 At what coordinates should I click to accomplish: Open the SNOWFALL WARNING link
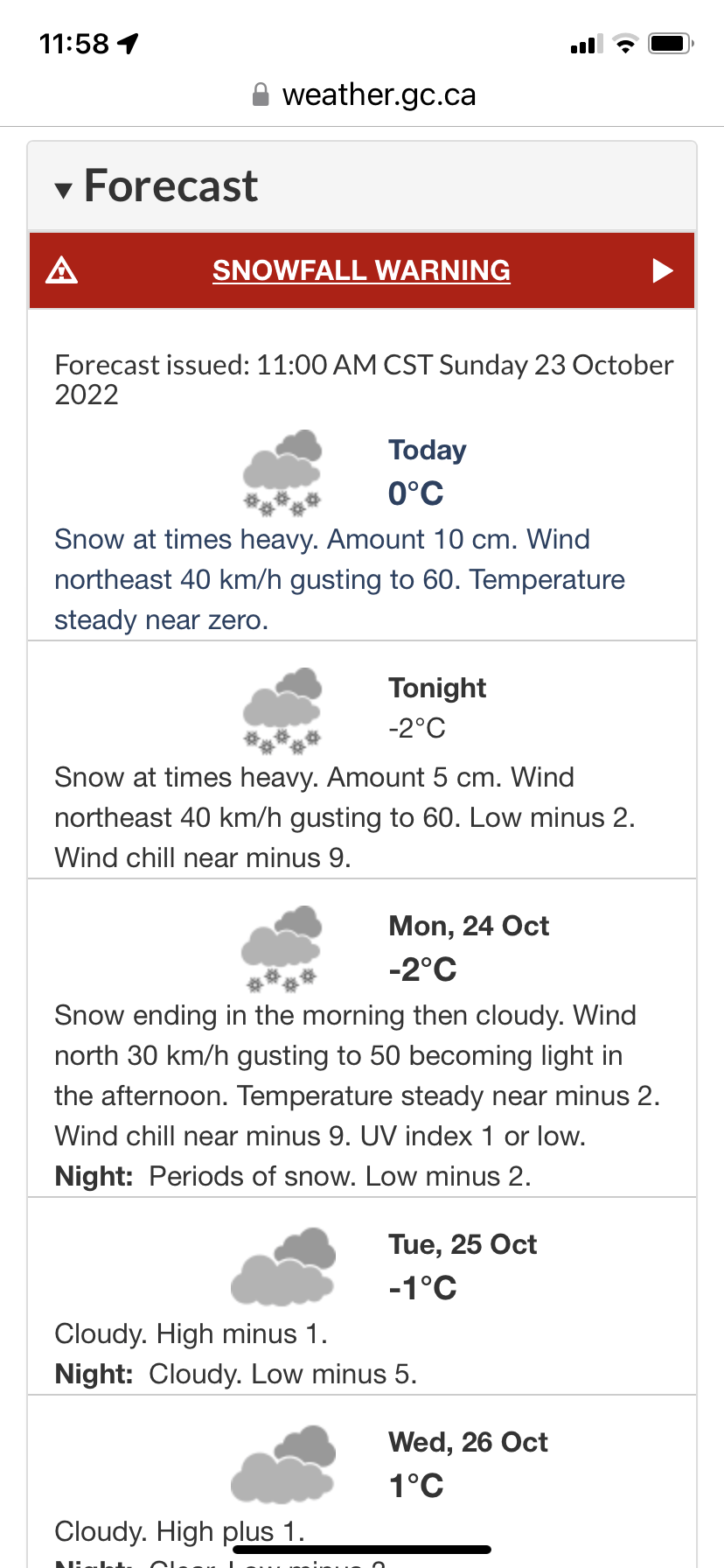(x=361, y=270)
